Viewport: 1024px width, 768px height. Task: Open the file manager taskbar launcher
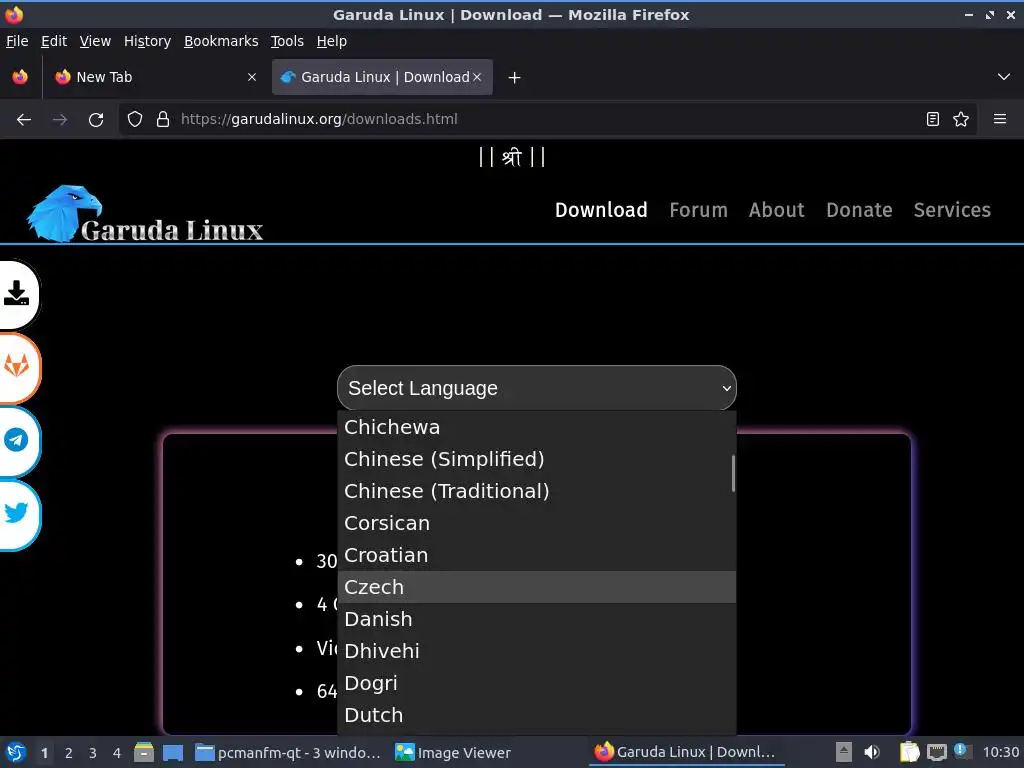click(144, 752)
